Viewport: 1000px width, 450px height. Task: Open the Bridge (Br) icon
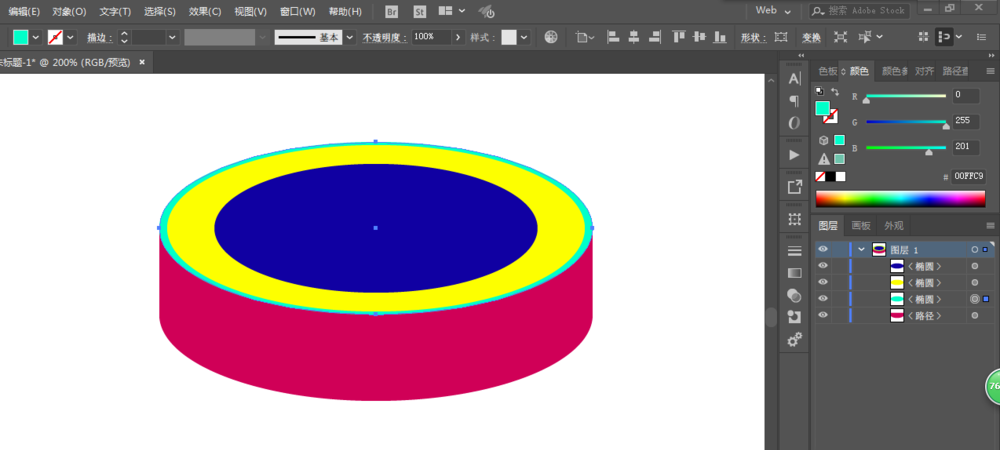pyautogui.click(x=391, y=11)
